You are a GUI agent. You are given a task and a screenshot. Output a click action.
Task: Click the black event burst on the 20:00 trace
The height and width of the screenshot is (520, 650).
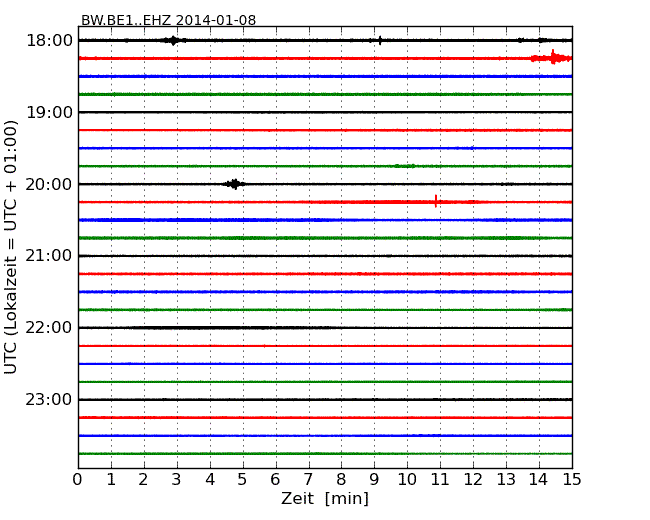[x=235, y=184]
